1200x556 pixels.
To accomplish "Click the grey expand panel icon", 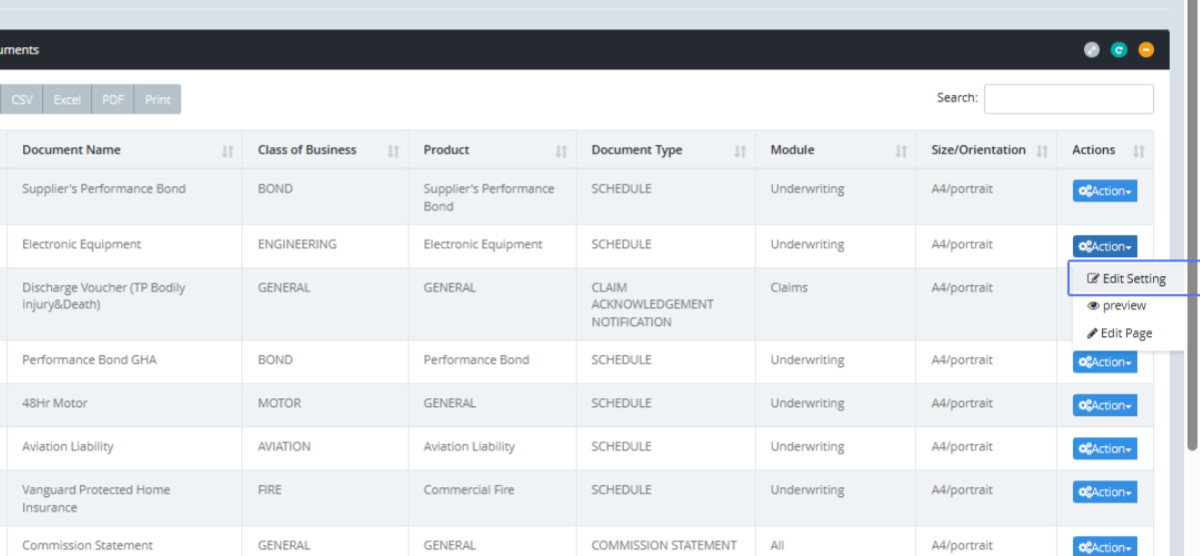I will click(x=1092, y=50).
